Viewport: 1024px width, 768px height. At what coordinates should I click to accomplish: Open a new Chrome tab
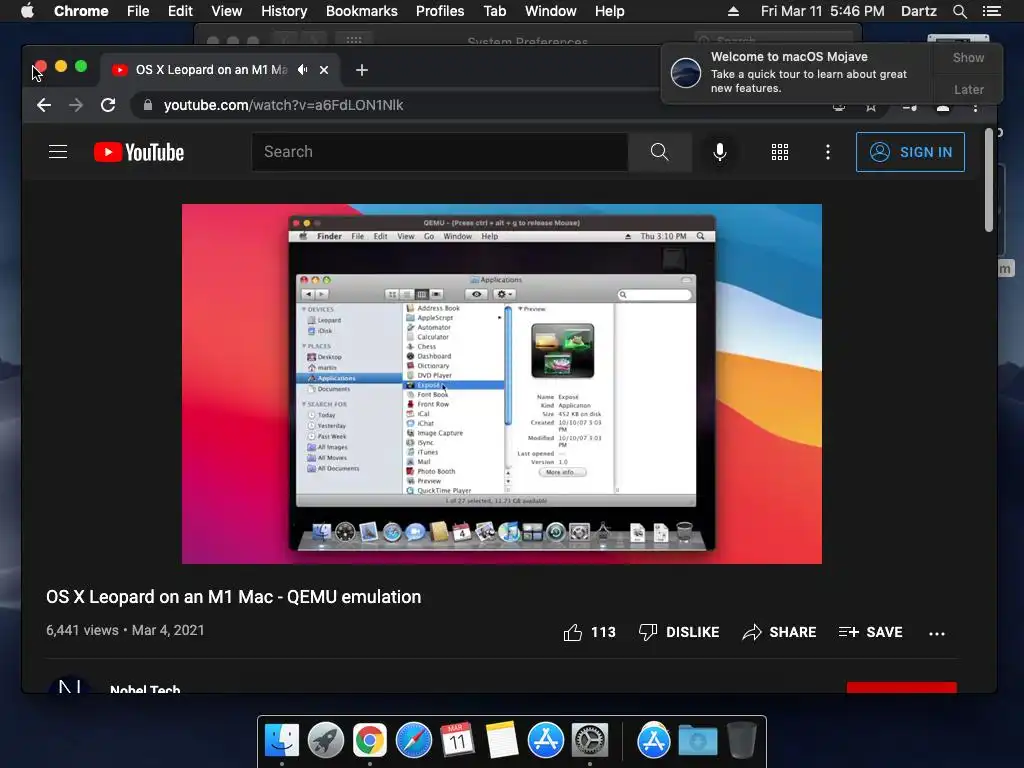(362, 70)
